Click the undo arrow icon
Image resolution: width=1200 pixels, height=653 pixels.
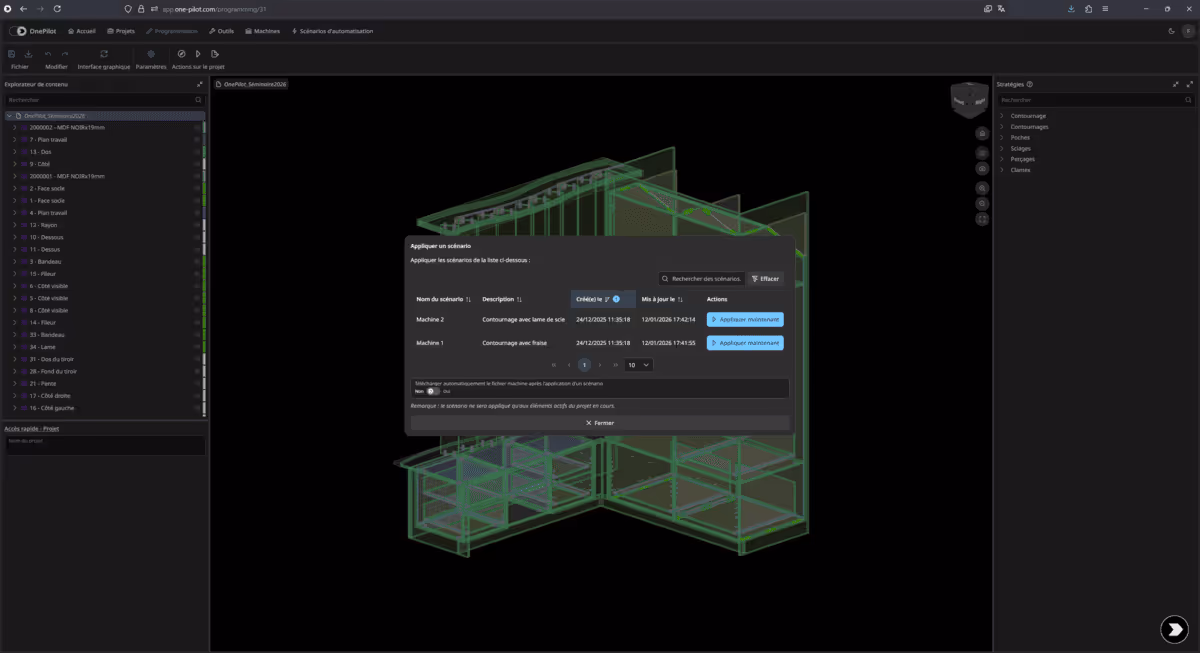click(48, 54)
